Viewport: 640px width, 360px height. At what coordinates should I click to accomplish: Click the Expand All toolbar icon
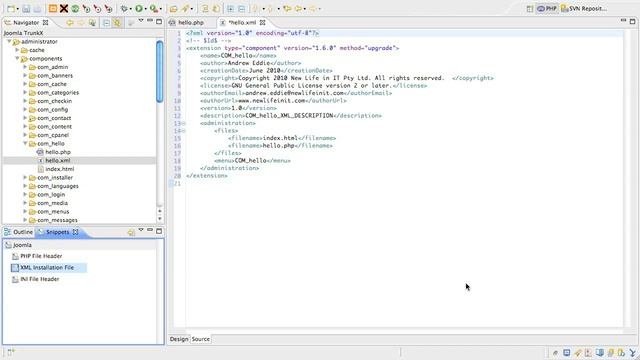click(231, 9)
